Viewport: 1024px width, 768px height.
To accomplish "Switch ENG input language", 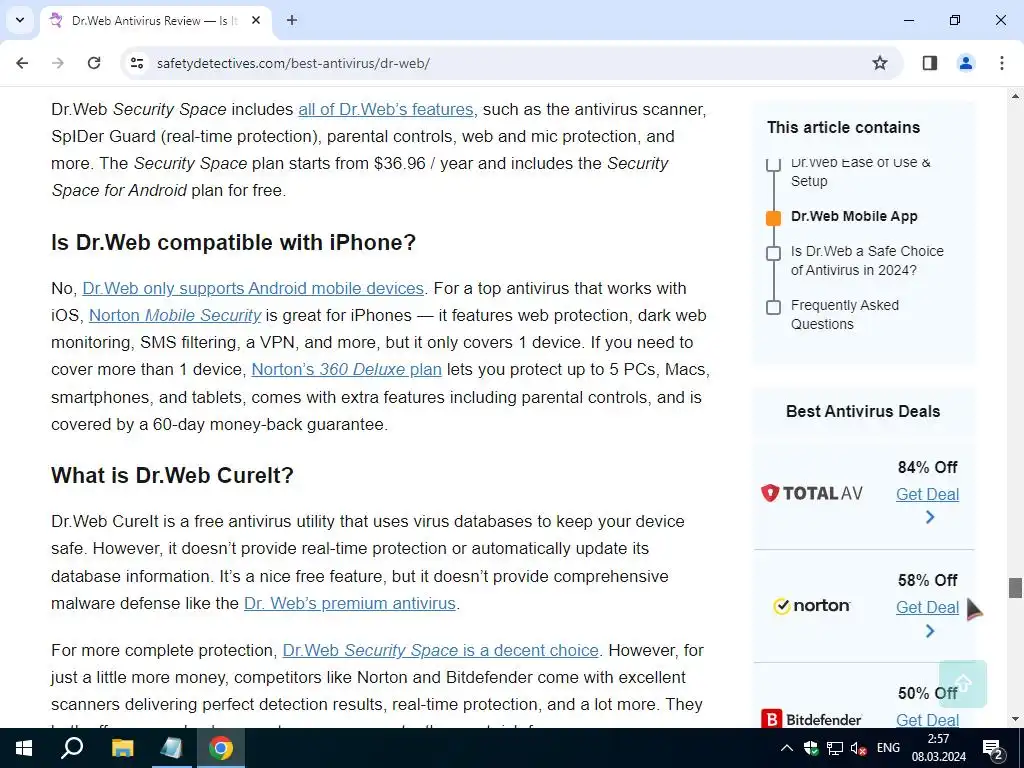I will tap(888, 748).
